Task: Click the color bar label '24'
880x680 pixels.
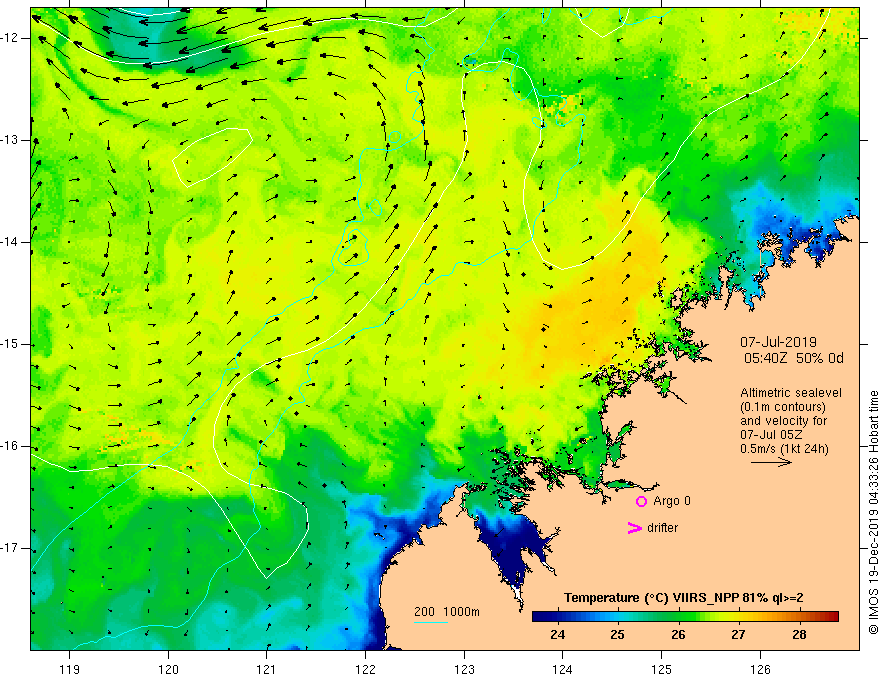Action: (x=557, y=635)
